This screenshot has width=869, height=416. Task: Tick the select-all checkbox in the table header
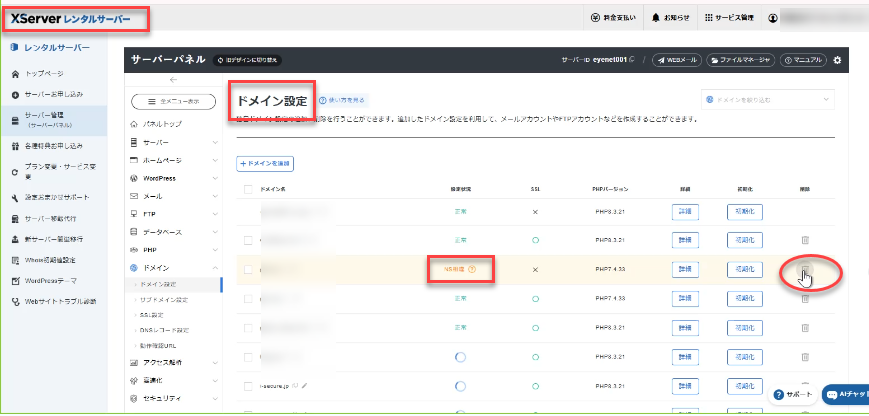[x=248, y=188]
